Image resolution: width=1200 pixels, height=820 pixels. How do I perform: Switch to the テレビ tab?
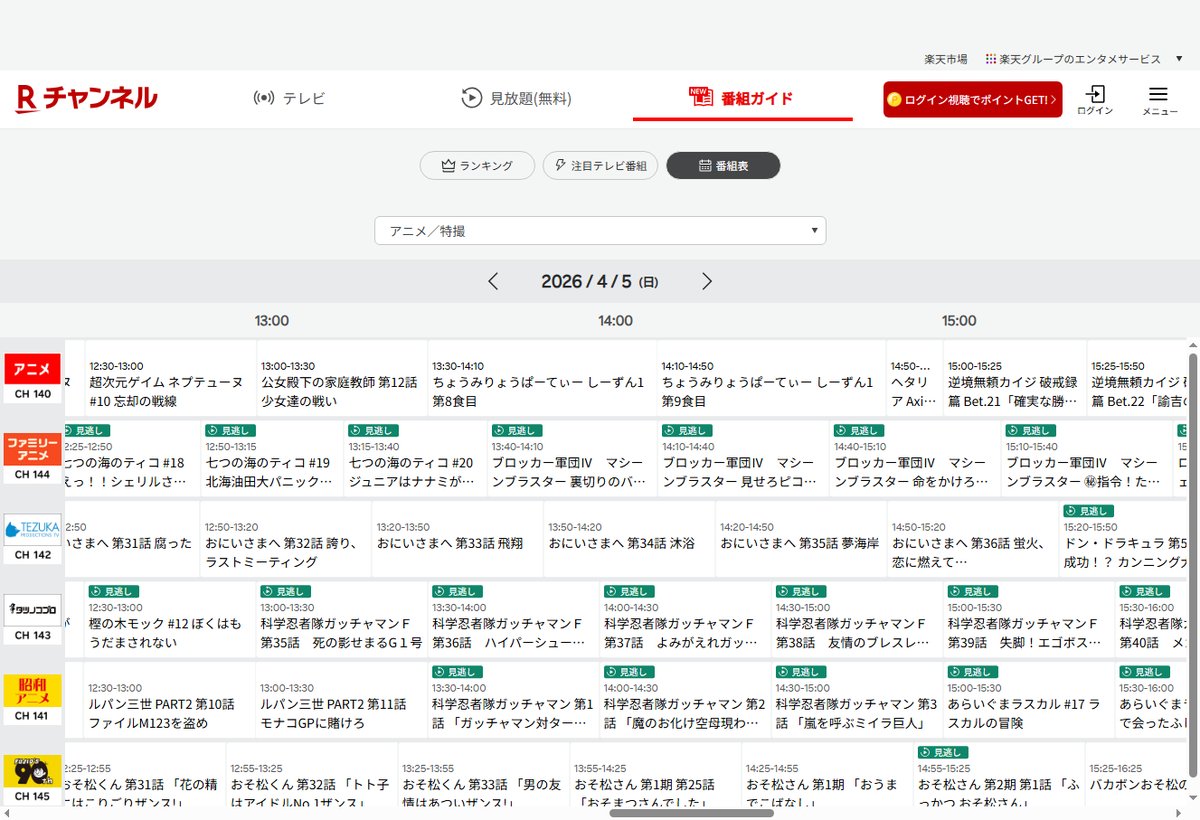coord(289,98)
